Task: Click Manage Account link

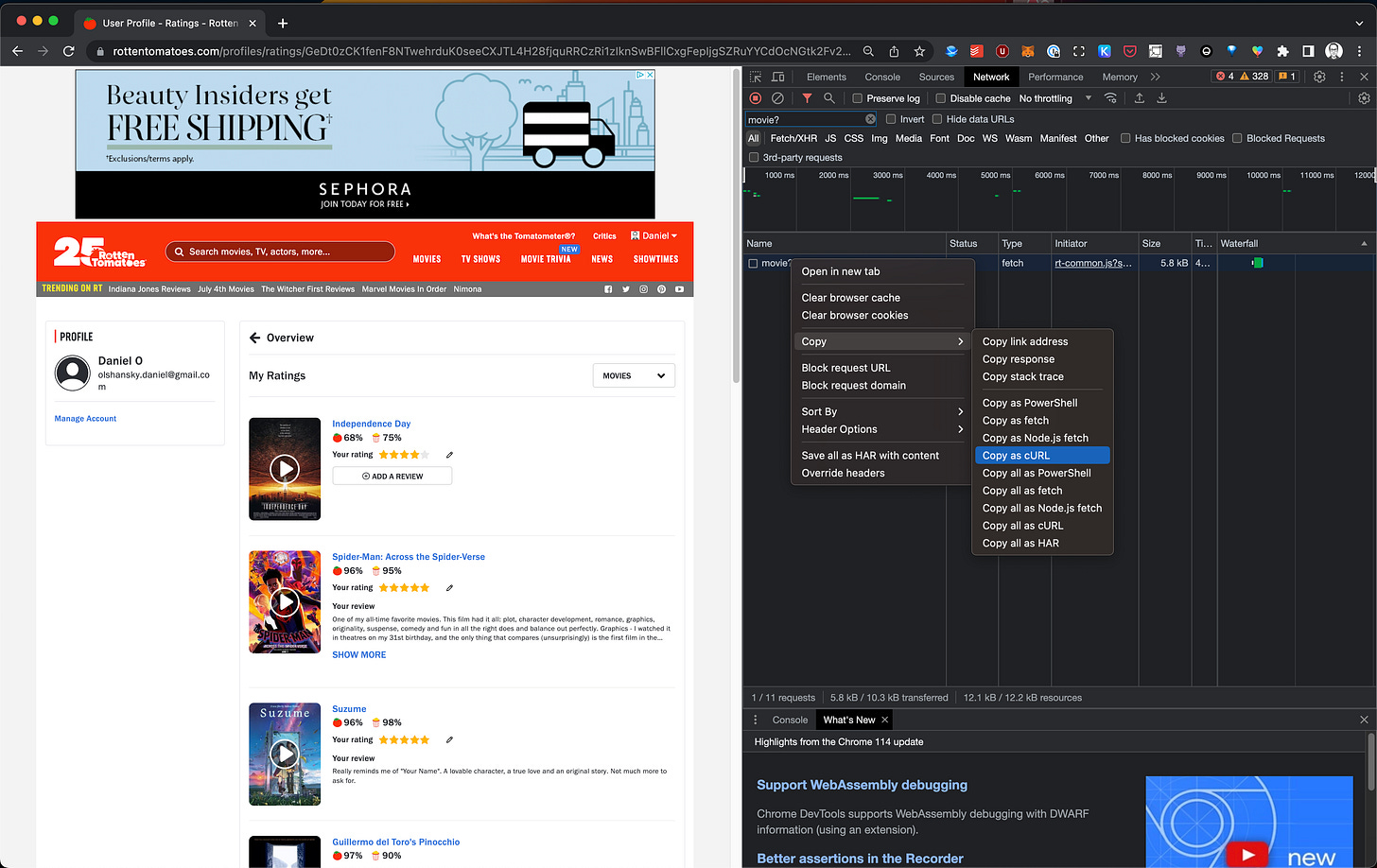Action: pos(85,419)
